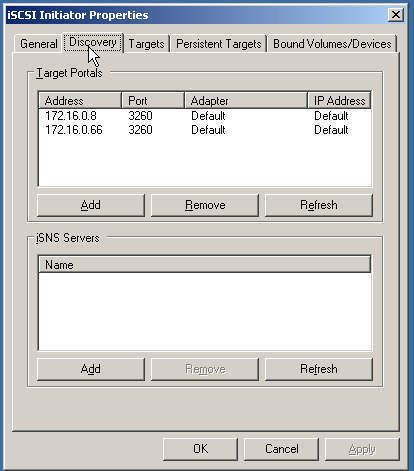
Task: Close the iSCSI Initiator Properties window
Action: [x=396, y=15]
